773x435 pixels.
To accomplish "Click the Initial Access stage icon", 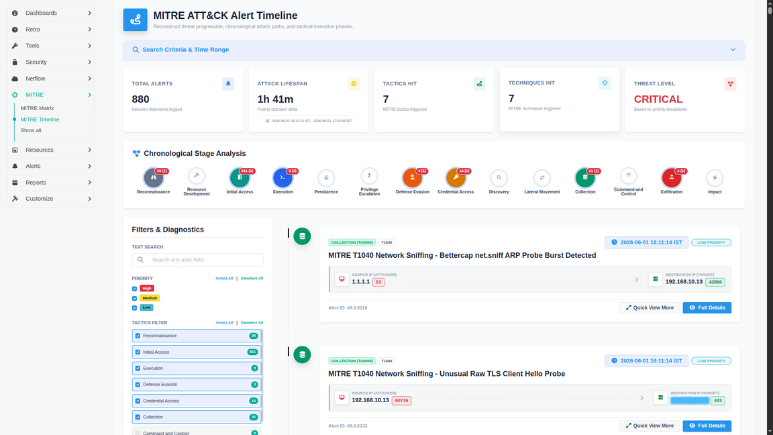I will click(x=240, y=178).
